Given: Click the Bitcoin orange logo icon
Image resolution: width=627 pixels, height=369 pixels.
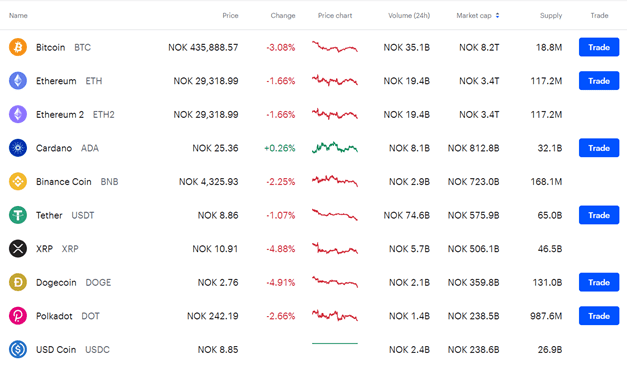Looking at the screenshot, I should click(18, 47).
